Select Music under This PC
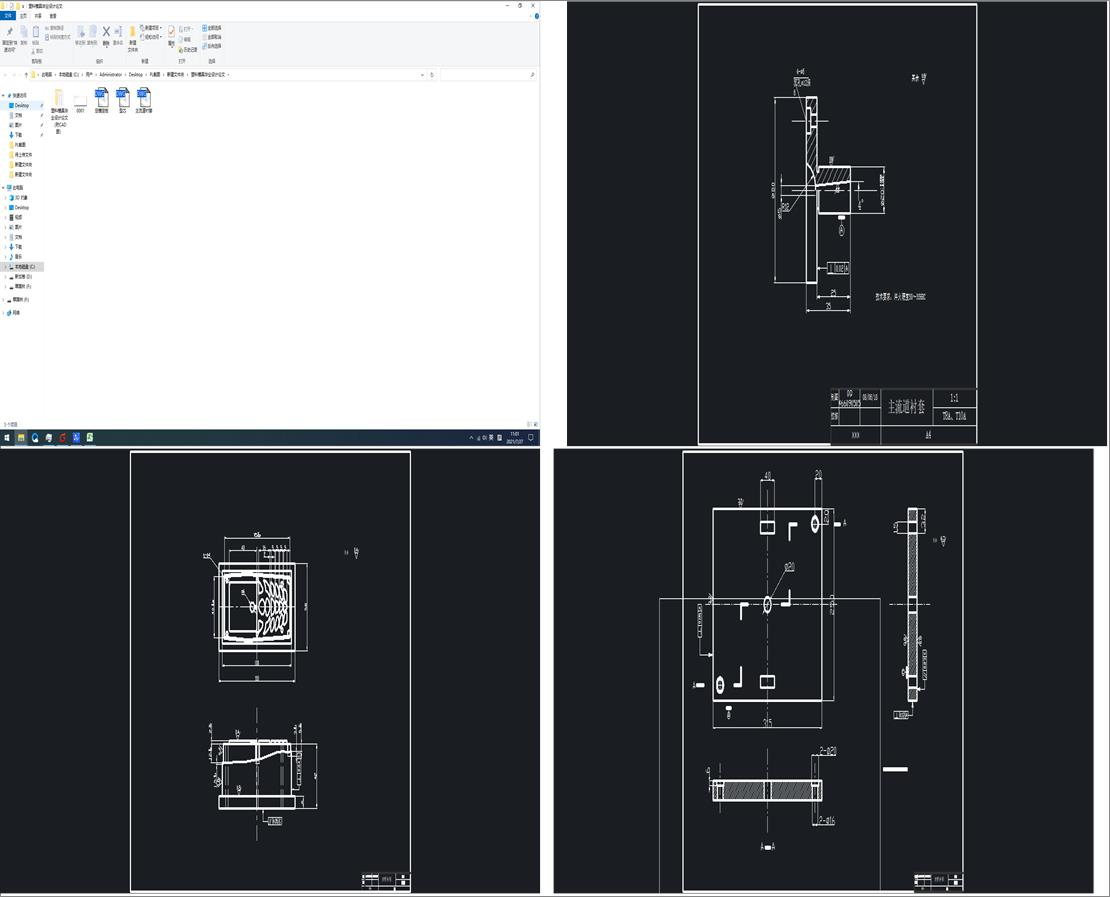The height and width of the screenshot is (897, 1110). coord(18,256)
